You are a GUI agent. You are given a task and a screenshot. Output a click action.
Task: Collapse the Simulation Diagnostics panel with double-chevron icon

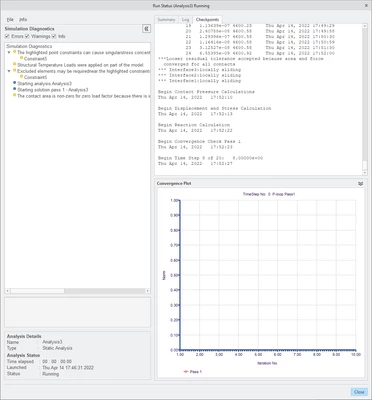pos(146,29)
